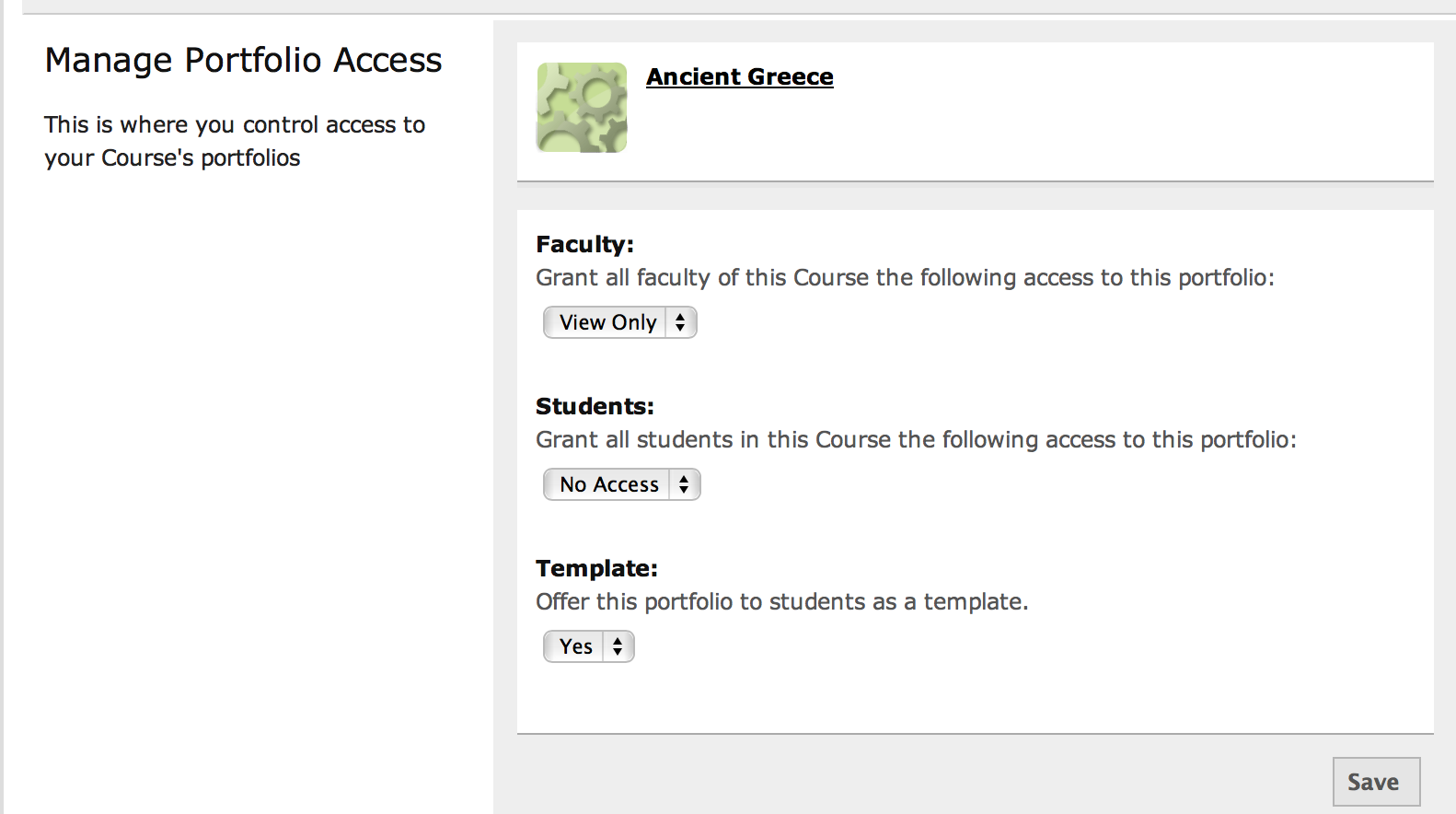1456x814 pixels.
Task: Open the Ancient Greece portfolio link
Action: point(739,76)
